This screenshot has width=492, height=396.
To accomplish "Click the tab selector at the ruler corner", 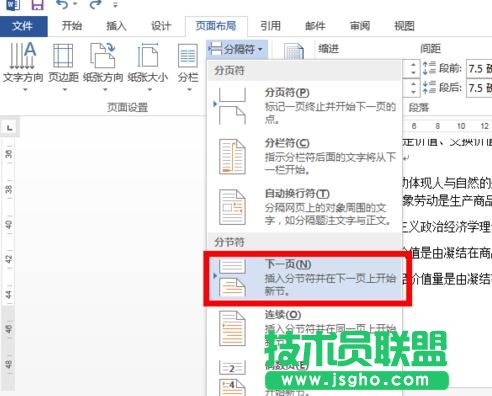I will 10,128.
